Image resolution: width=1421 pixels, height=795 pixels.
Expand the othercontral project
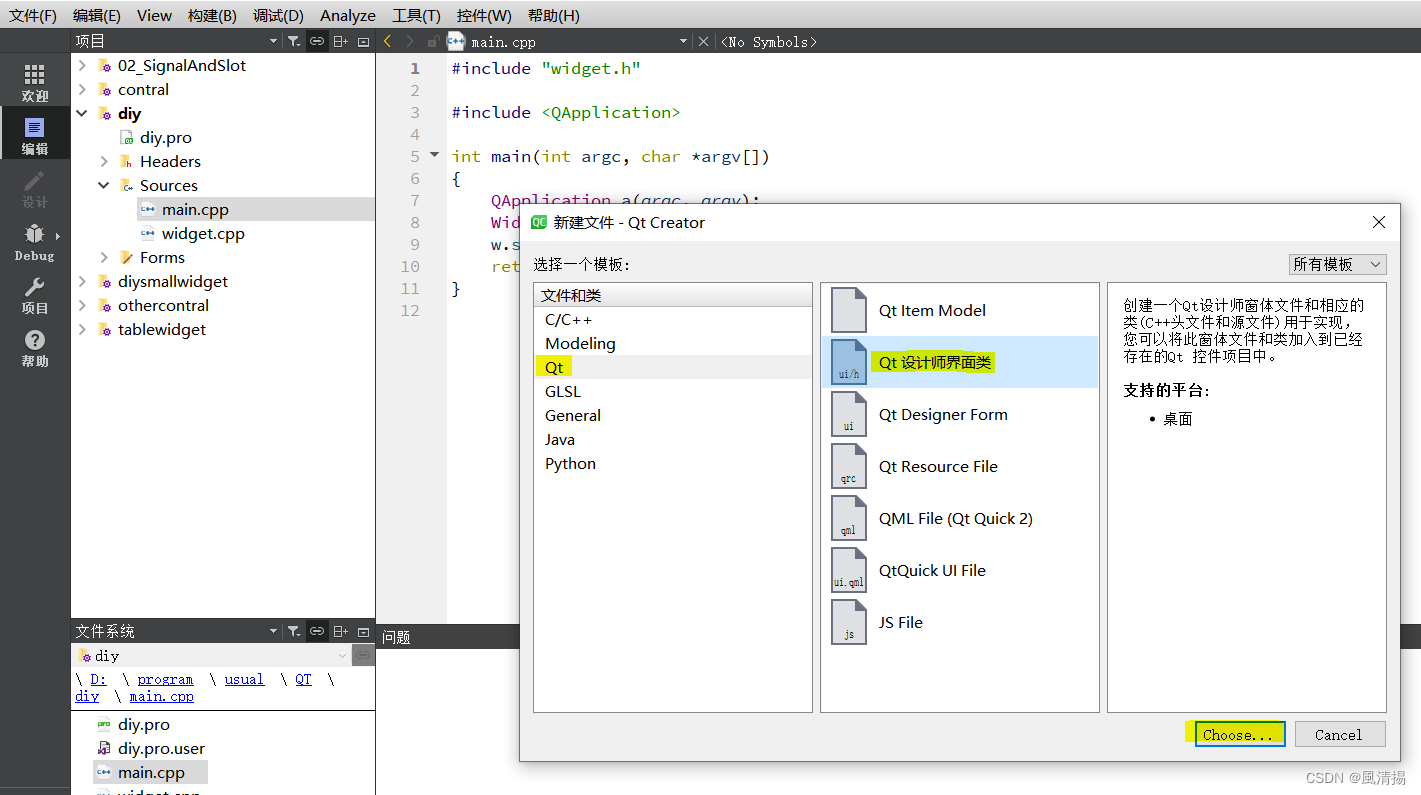click(82, 305)
